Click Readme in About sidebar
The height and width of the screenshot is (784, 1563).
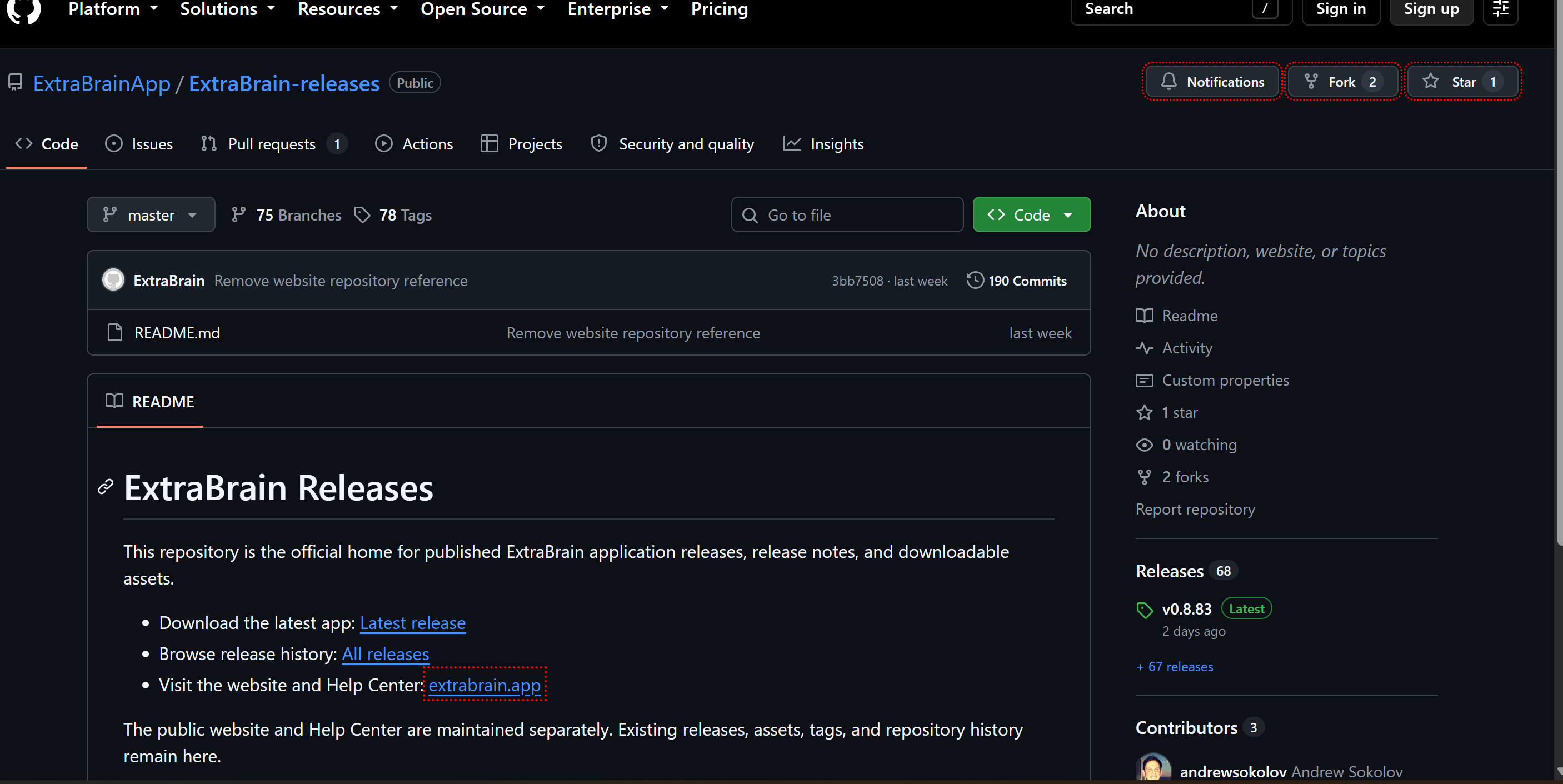(1177, 316)
